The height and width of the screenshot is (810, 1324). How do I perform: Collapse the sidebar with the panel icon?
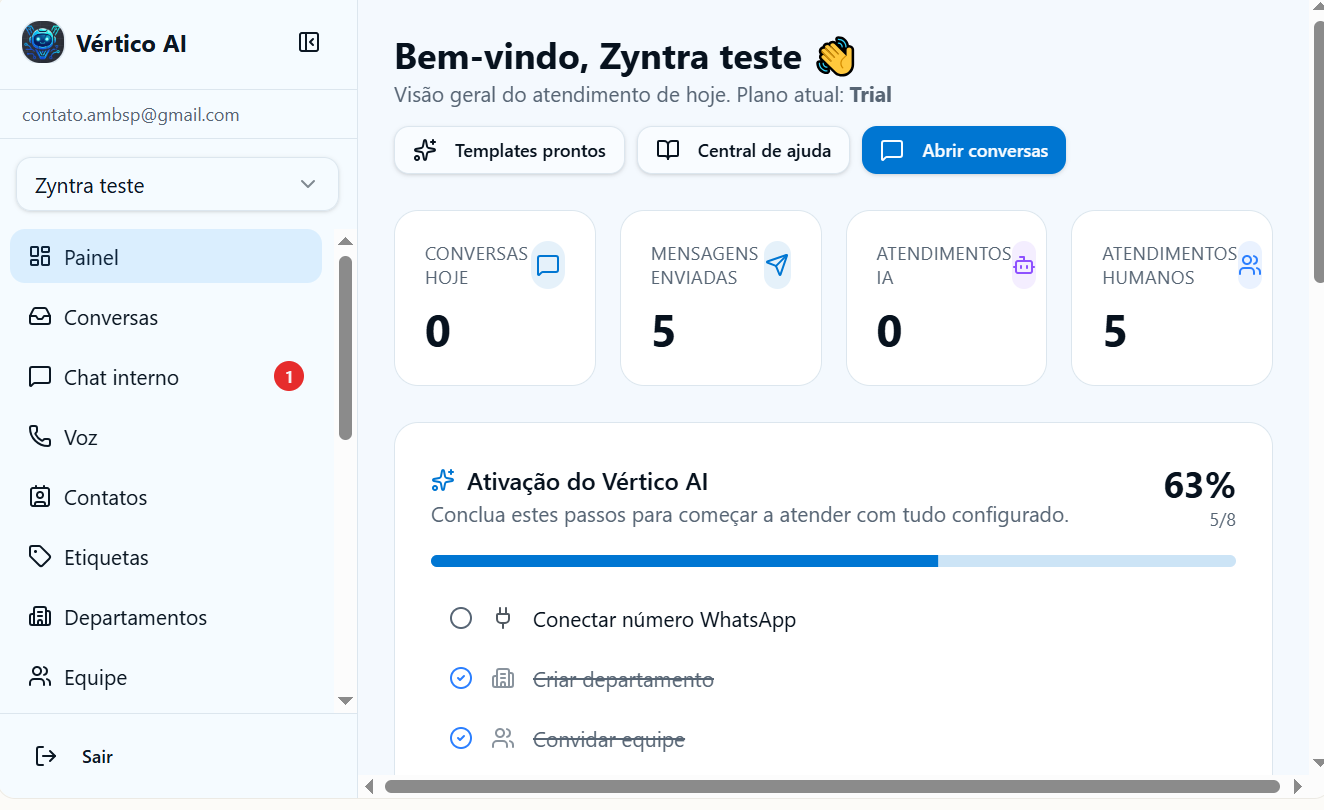(x=309, y=42)
